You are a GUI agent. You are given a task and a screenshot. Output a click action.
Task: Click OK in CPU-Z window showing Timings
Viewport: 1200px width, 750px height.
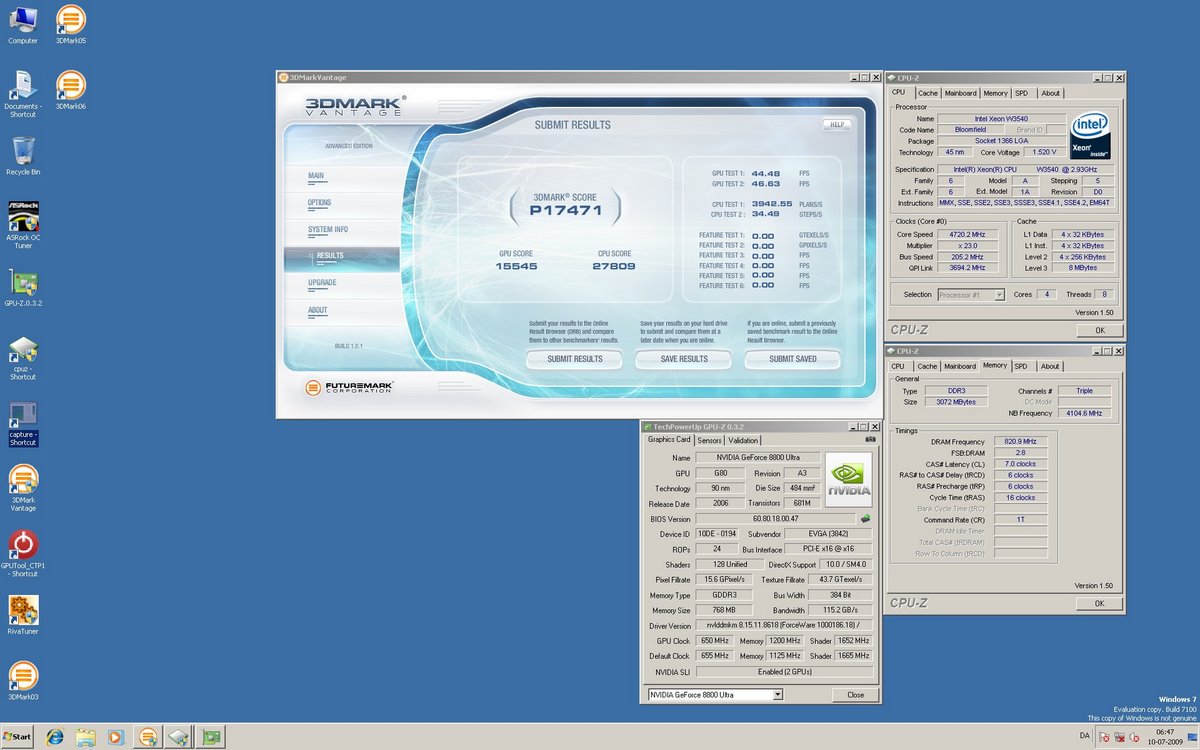(x=1099, y=603)
